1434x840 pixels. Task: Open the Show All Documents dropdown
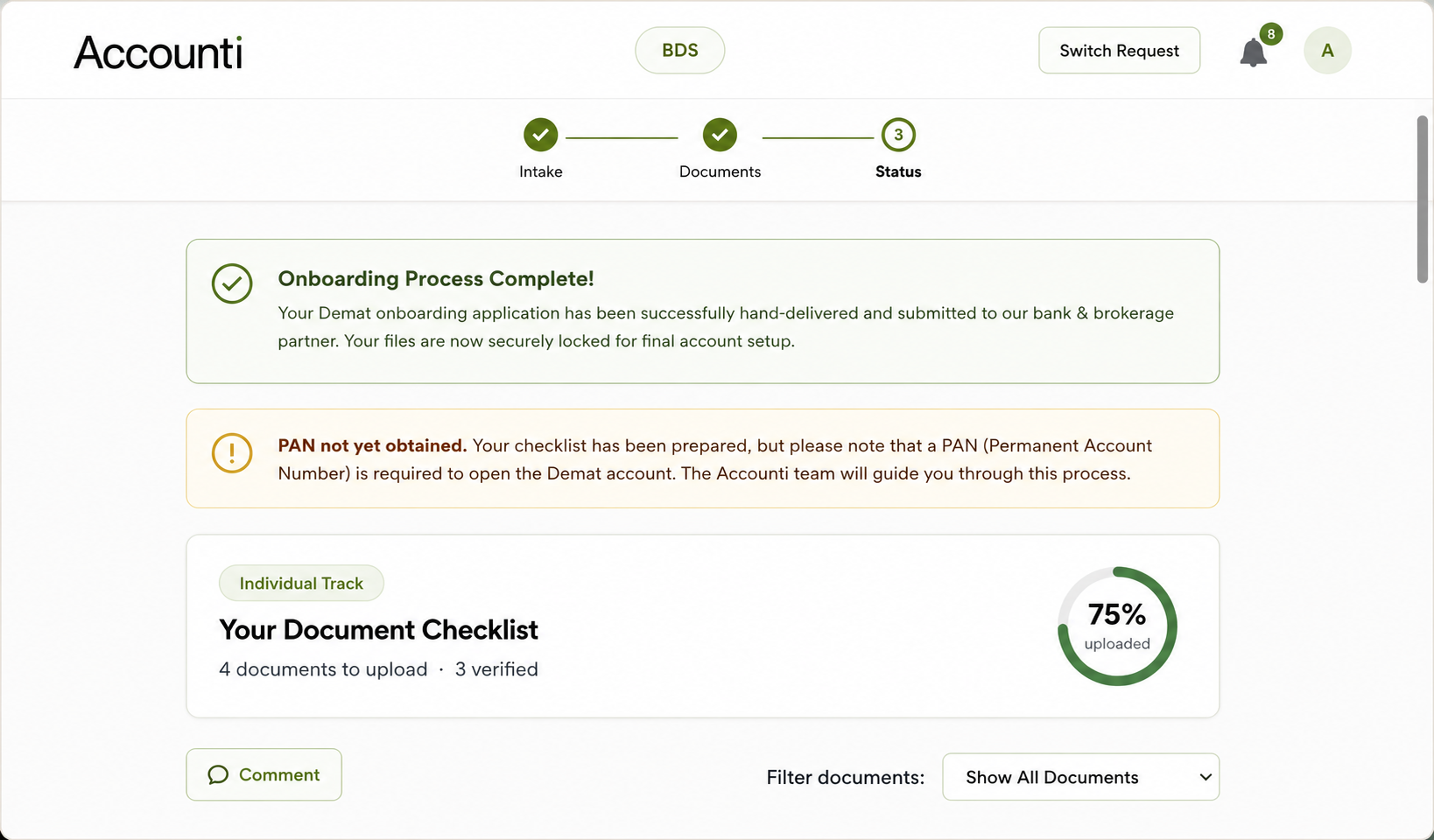pyautogui.click(x=1080, y=777)
